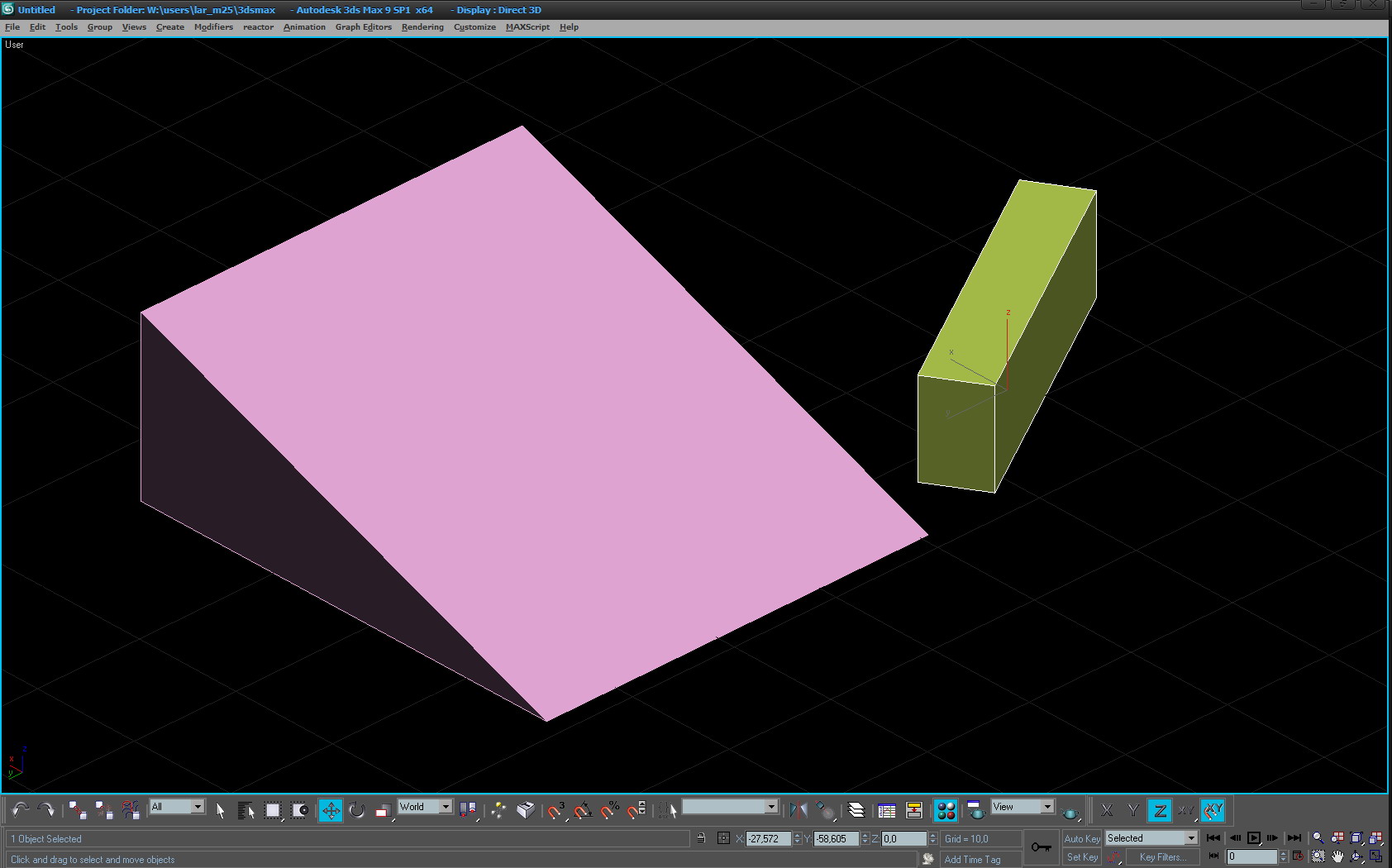
Task: Open the Layer Manager icon
Action: click(856, 810)
